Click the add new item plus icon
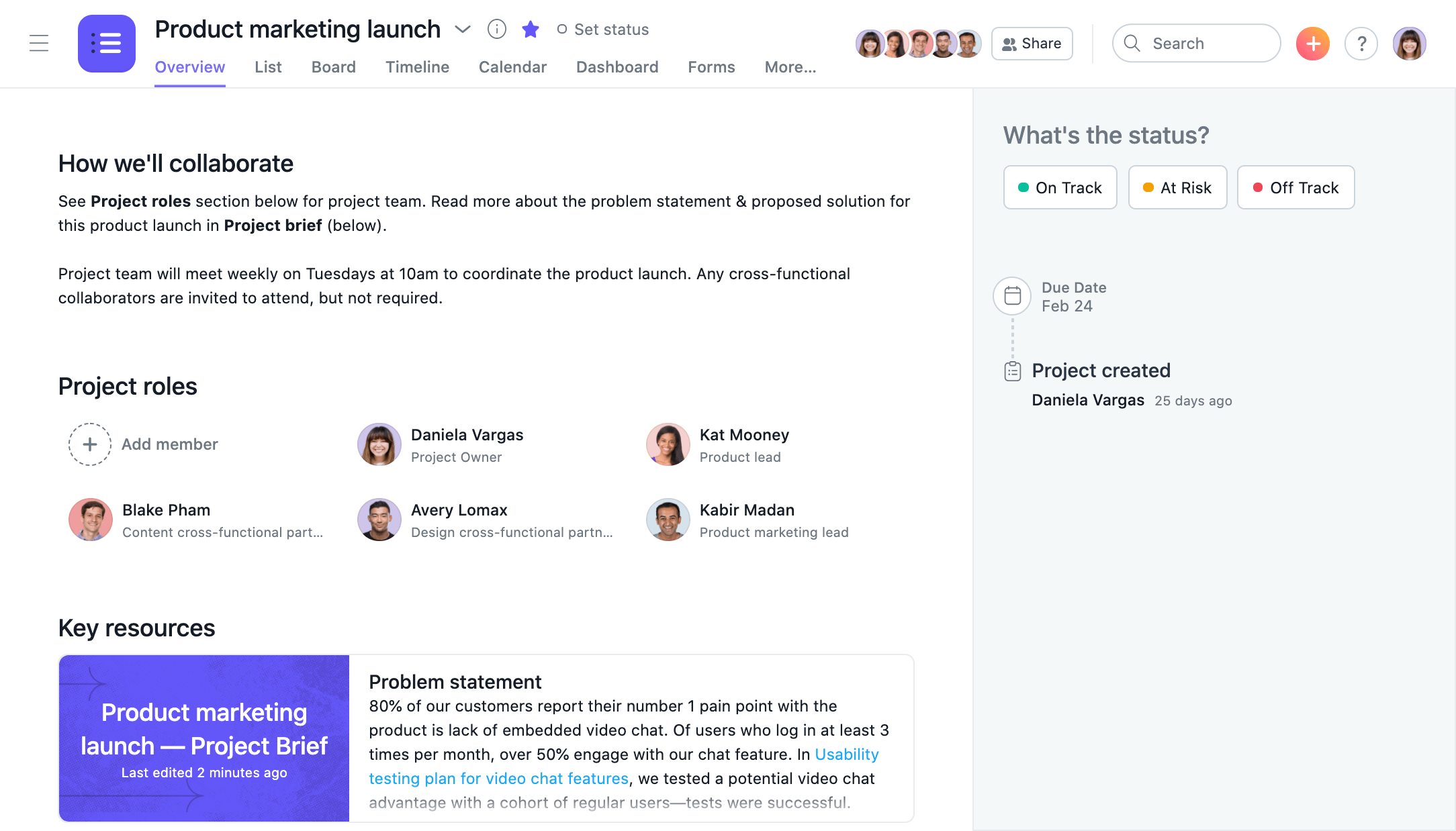This screenshot has width=1456, height=831. 1314,43
